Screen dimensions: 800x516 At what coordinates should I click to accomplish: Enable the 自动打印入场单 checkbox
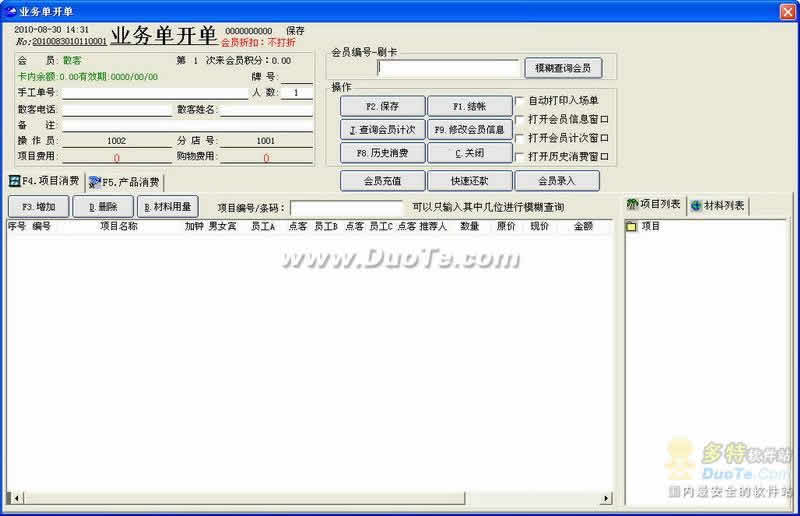pos(519,100)
